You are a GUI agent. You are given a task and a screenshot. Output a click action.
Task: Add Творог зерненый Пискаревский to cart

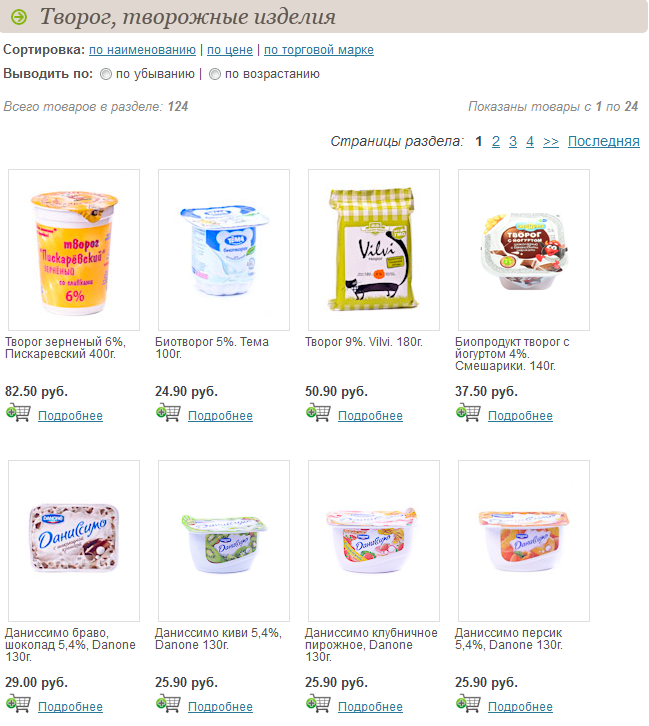coord(19,412)
